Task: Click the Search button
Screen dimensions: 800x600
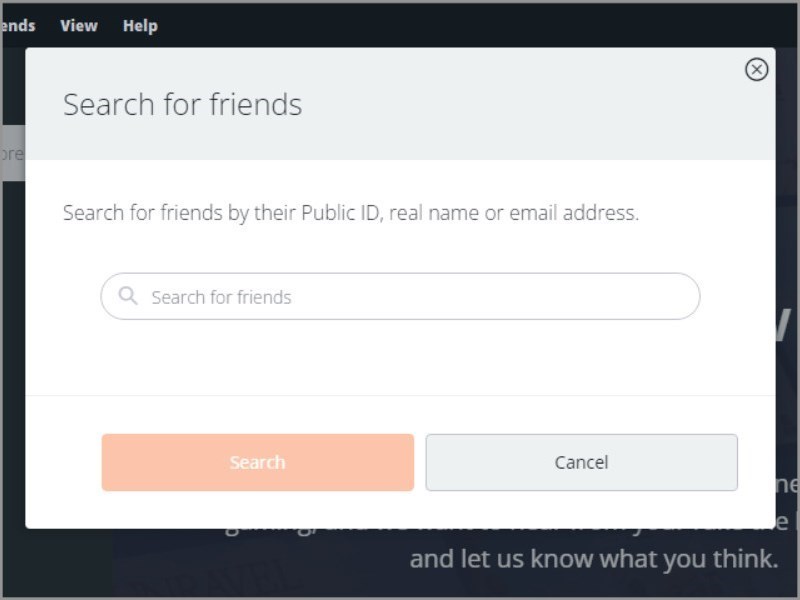Action: (257, 462)
